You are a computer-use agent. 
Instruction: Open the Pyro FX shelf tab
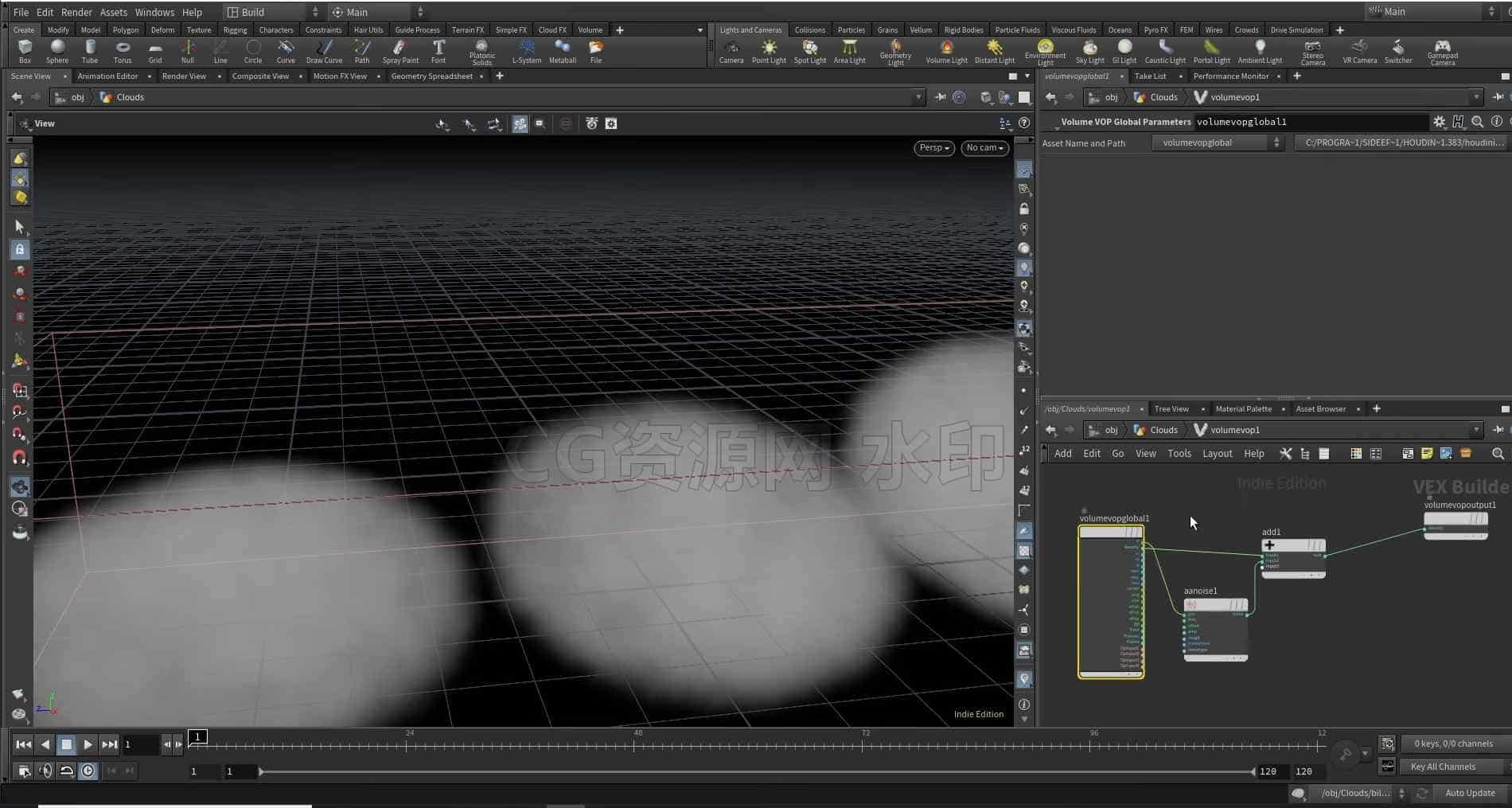click(1155, 30)
